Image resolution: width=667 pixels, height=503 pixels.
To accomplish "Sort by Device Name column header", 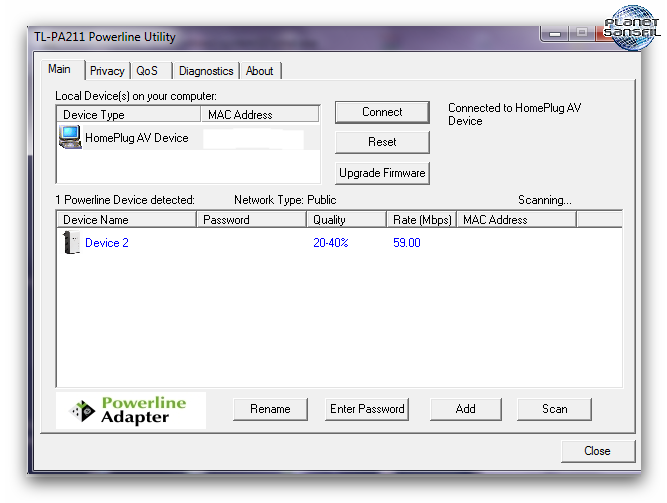I will pos(127,220).
